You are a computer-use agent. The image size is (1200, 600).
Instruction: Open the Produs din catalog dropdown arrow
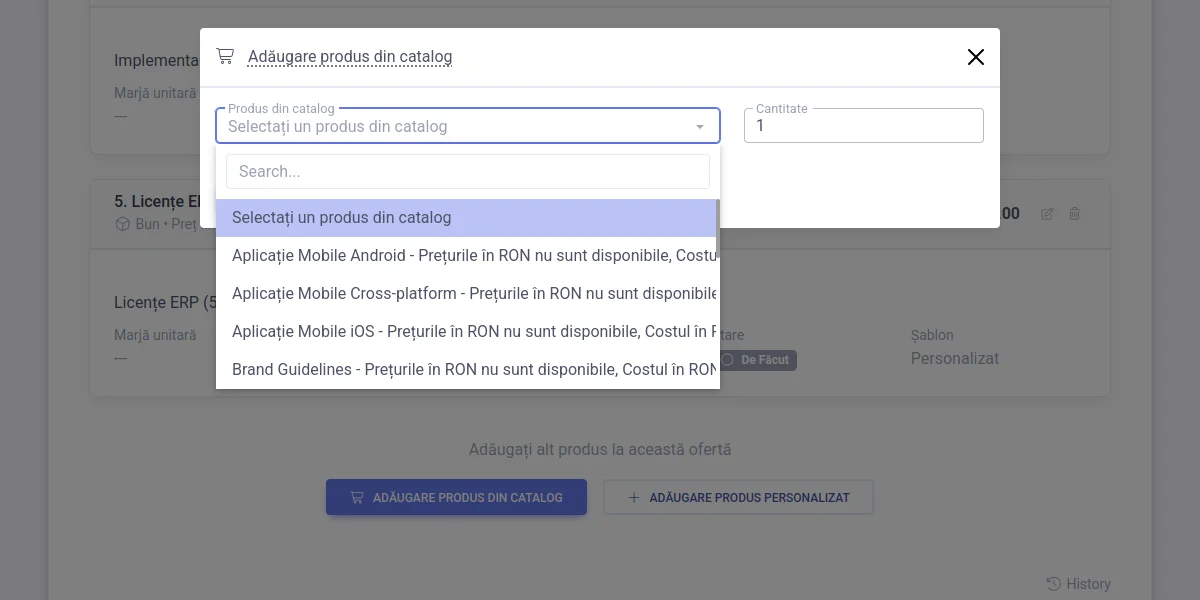[699, 126]
